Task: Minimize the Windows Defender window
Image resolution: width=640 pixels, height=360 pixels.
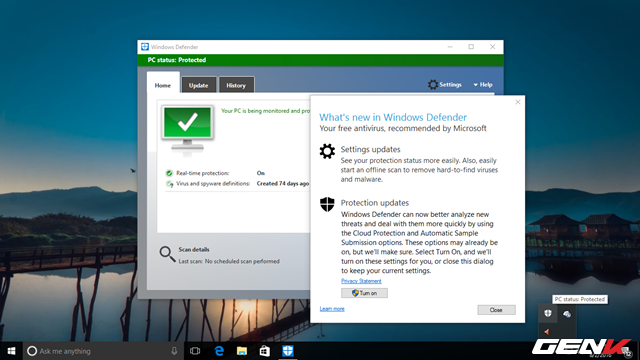Action: [x=450, y=47]
